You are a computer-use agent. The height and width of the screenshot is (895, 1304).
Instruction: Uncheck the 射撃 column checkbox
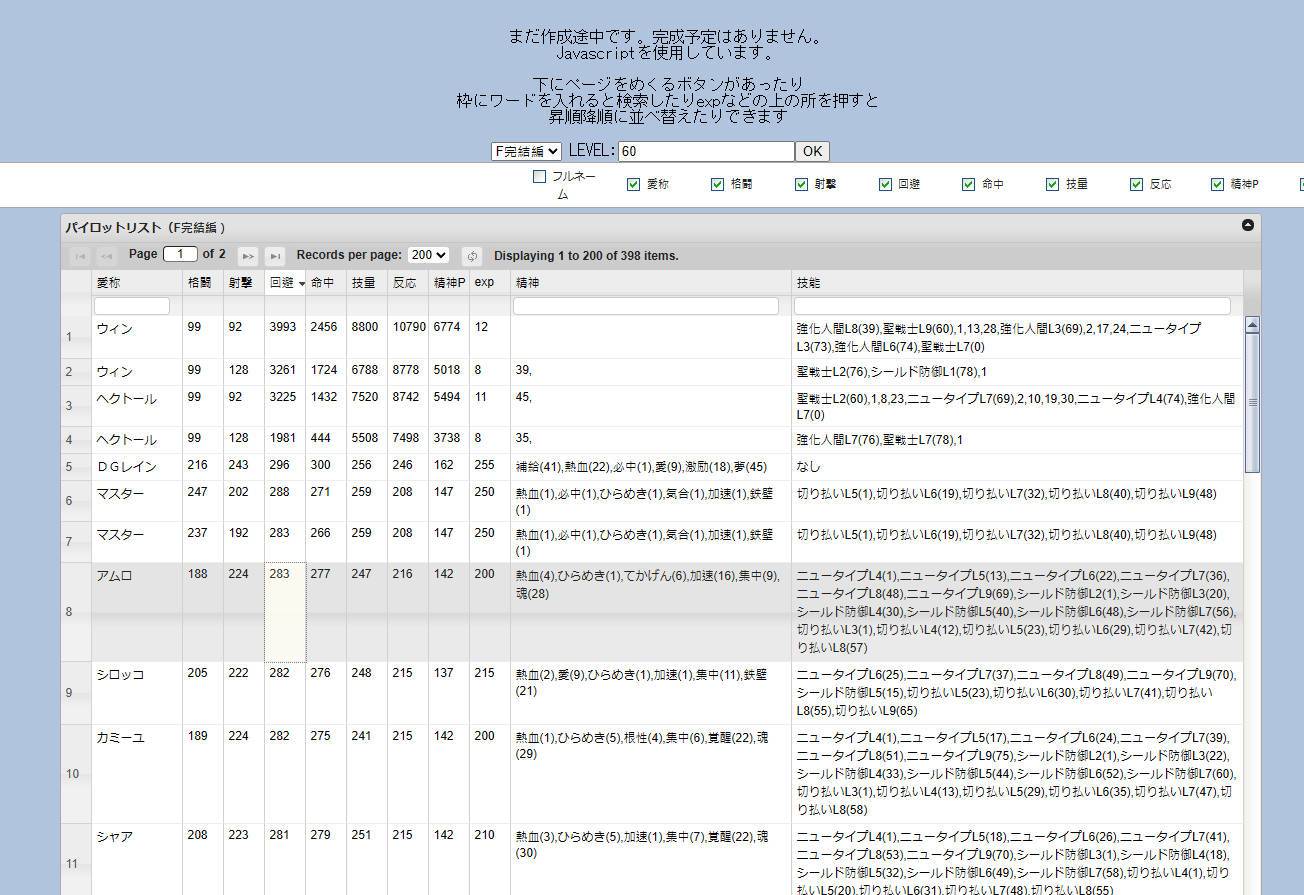tap(801, 184)
